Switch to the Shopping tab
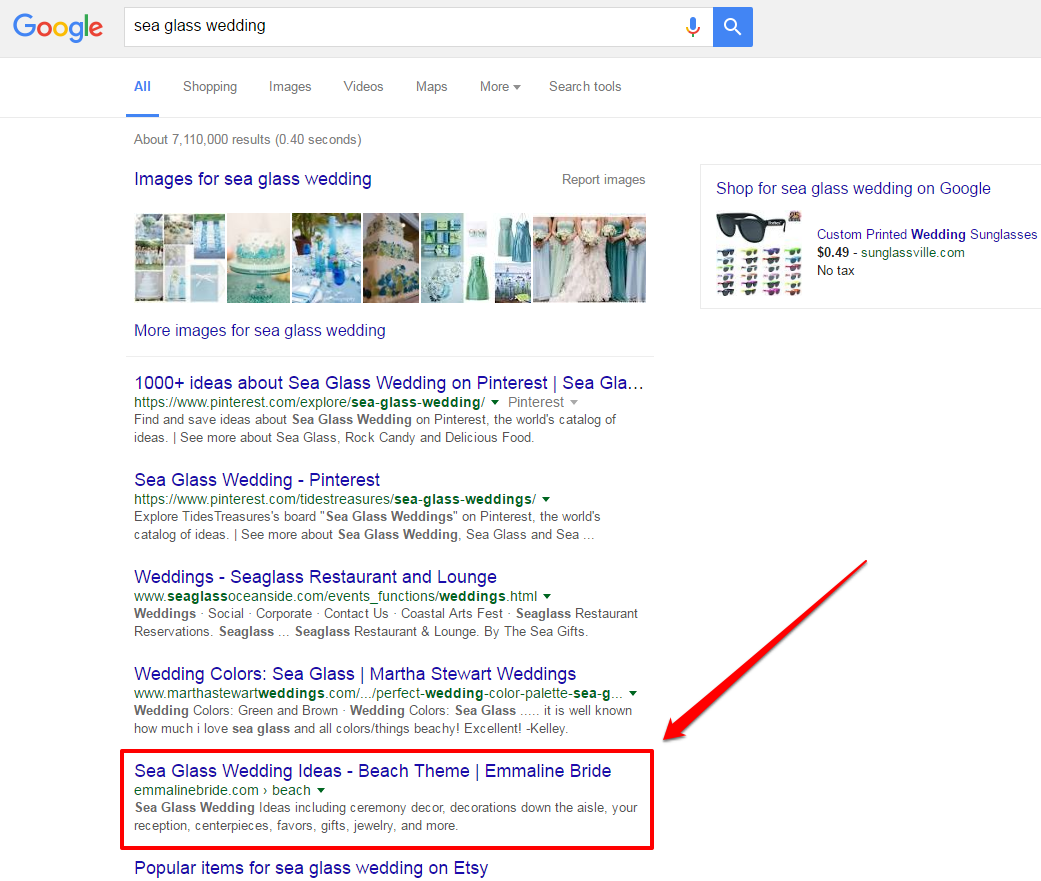 click(210, 87)
